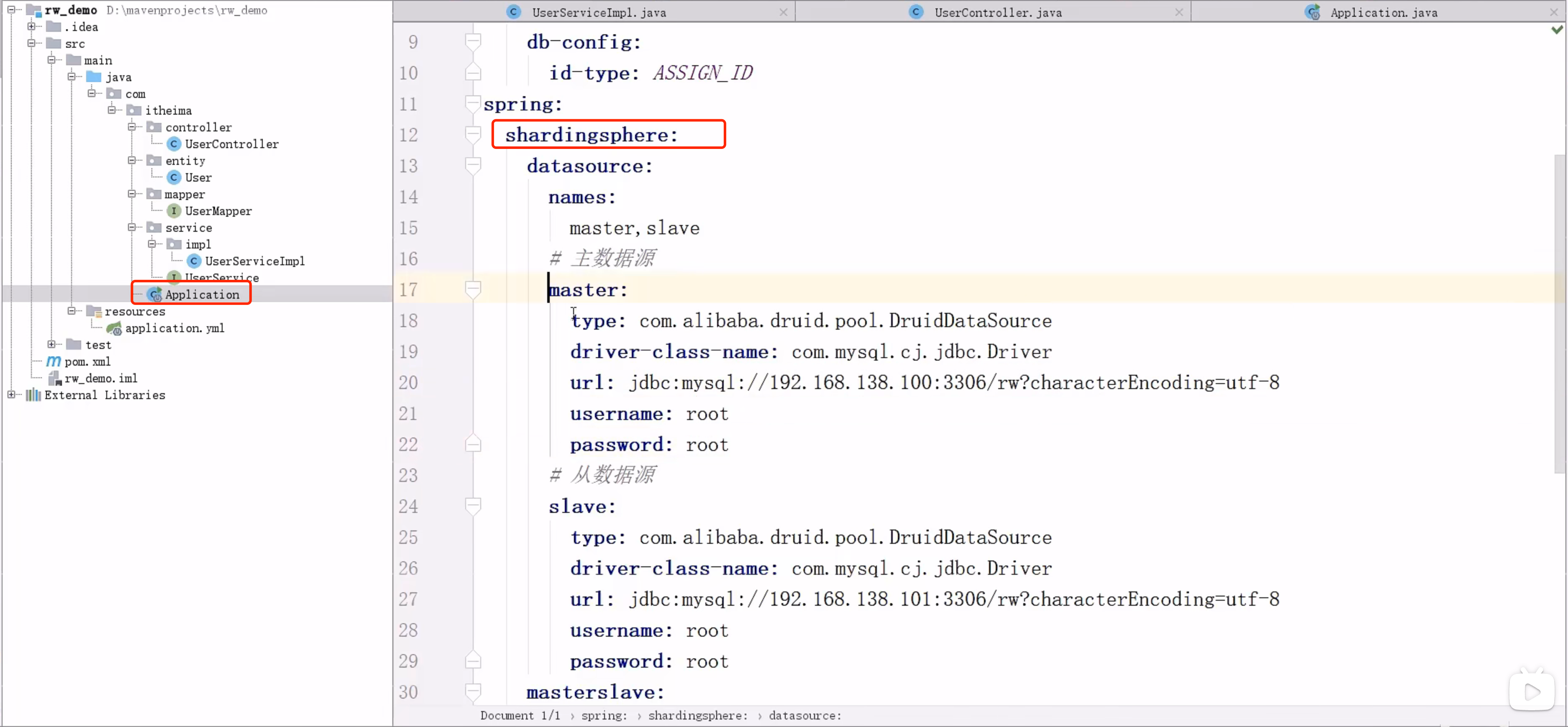This screenshot has height=727, width=1568.
Task: Open the User entity class
Action: [x=198, y=178]
